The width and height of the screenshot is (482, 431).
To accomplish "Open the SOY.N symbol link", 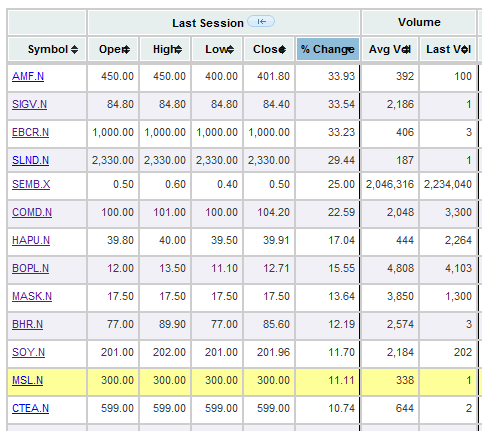I will (28, 352).
